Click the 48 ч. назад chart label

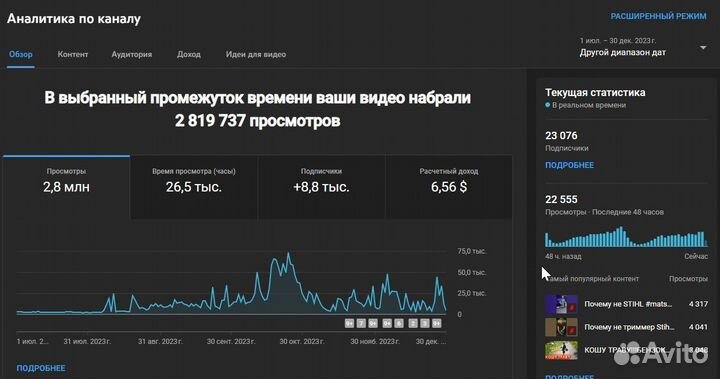[x=563, y=256]
